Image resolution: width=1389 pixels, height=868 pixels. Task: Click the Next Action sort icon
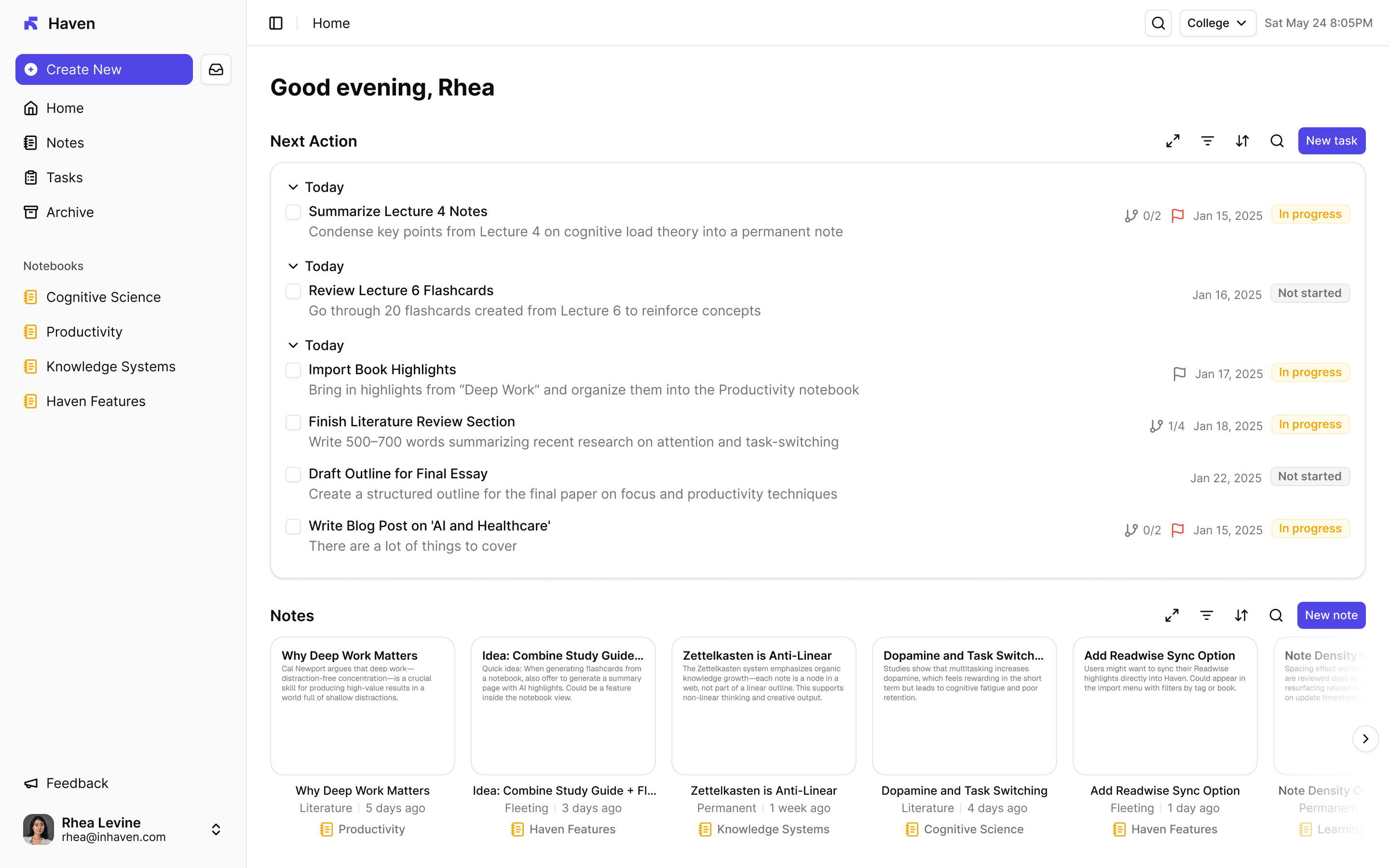tap(1242, 141)
